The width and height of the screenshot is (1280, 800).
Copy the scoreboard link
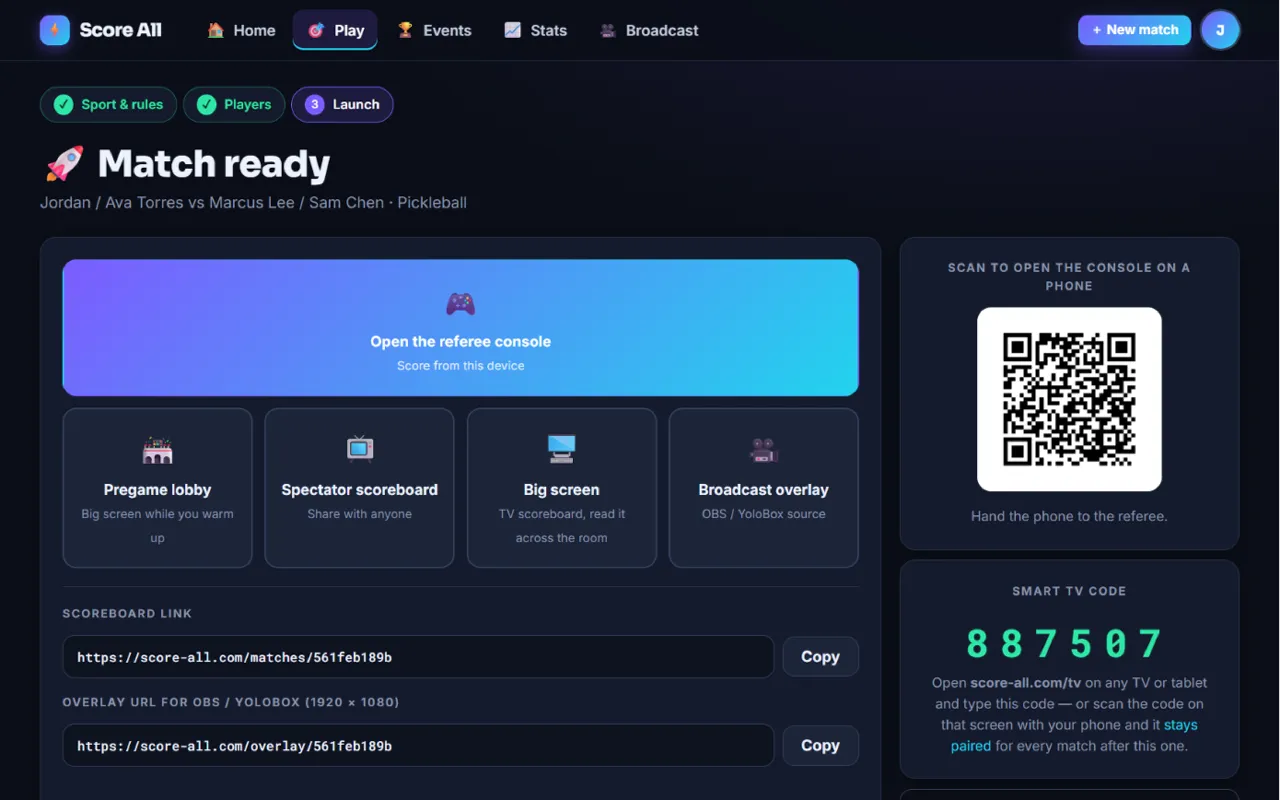pyautogui.click(x=820, y=657)
